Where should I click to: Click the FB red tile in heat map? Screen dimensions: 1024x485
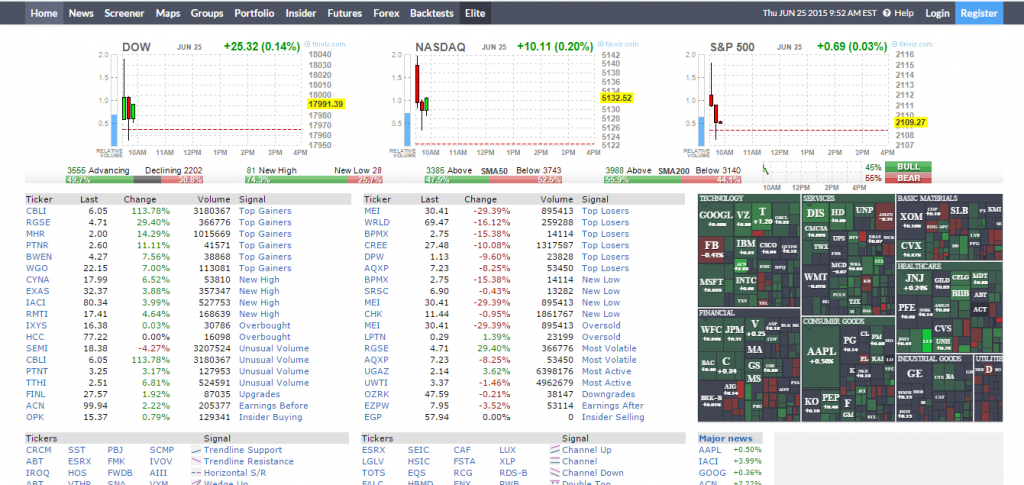point(713,247)
